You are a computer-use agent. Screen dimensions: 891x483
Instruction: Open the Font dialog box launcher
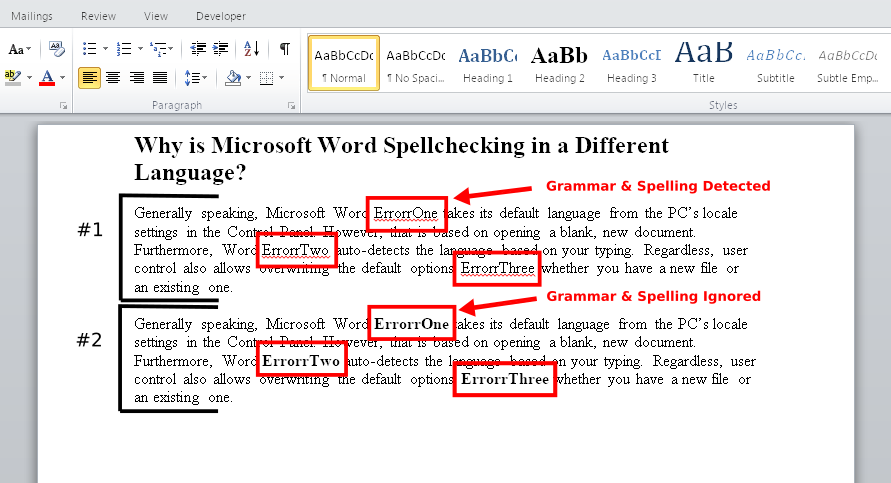[64, 106]
